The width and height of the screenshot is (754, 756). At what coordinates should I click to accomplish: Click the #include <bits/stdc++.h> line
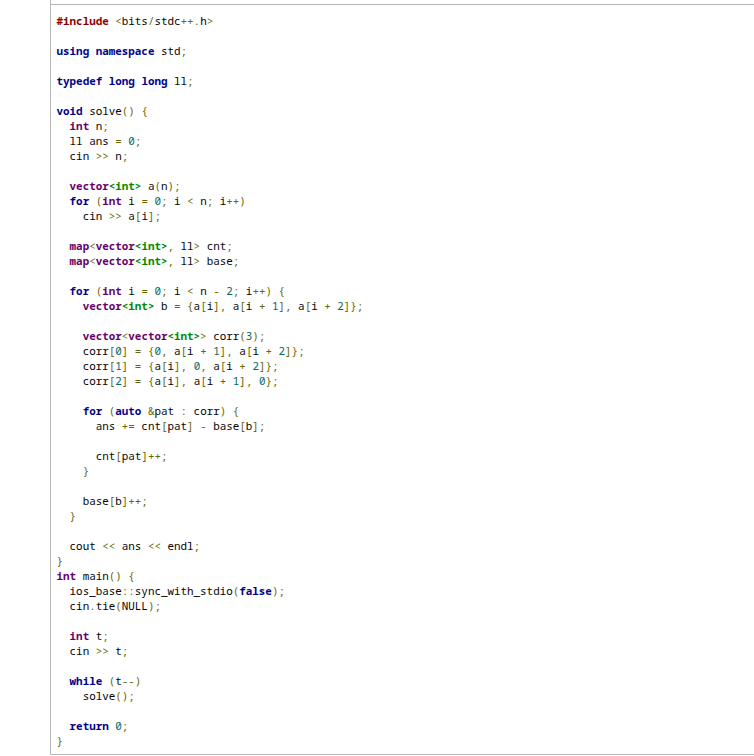click(x=135, y=21)
